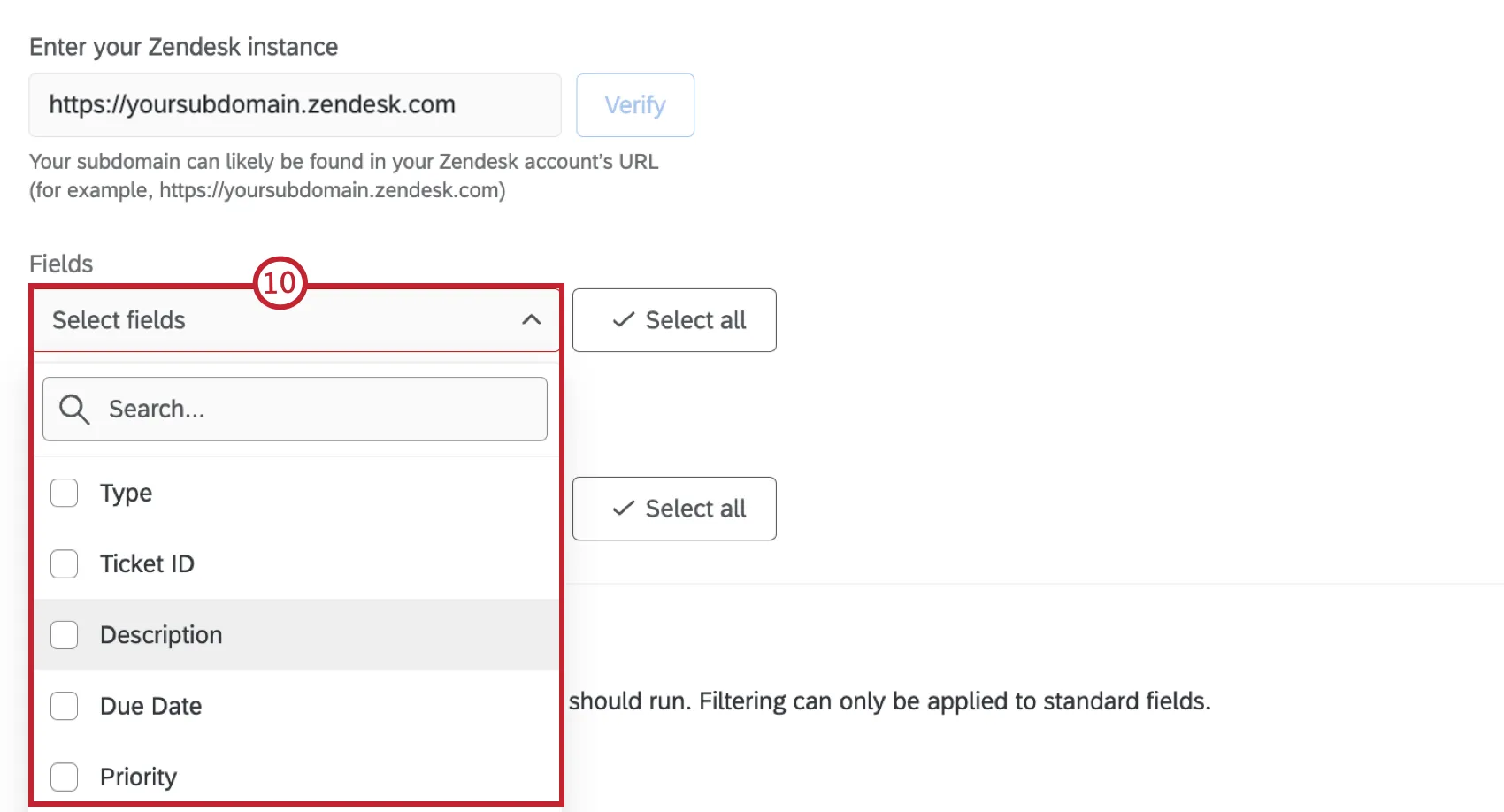Click the Select fields header text
Screen dimensions: 1504x812
click(x=118, y=320)
